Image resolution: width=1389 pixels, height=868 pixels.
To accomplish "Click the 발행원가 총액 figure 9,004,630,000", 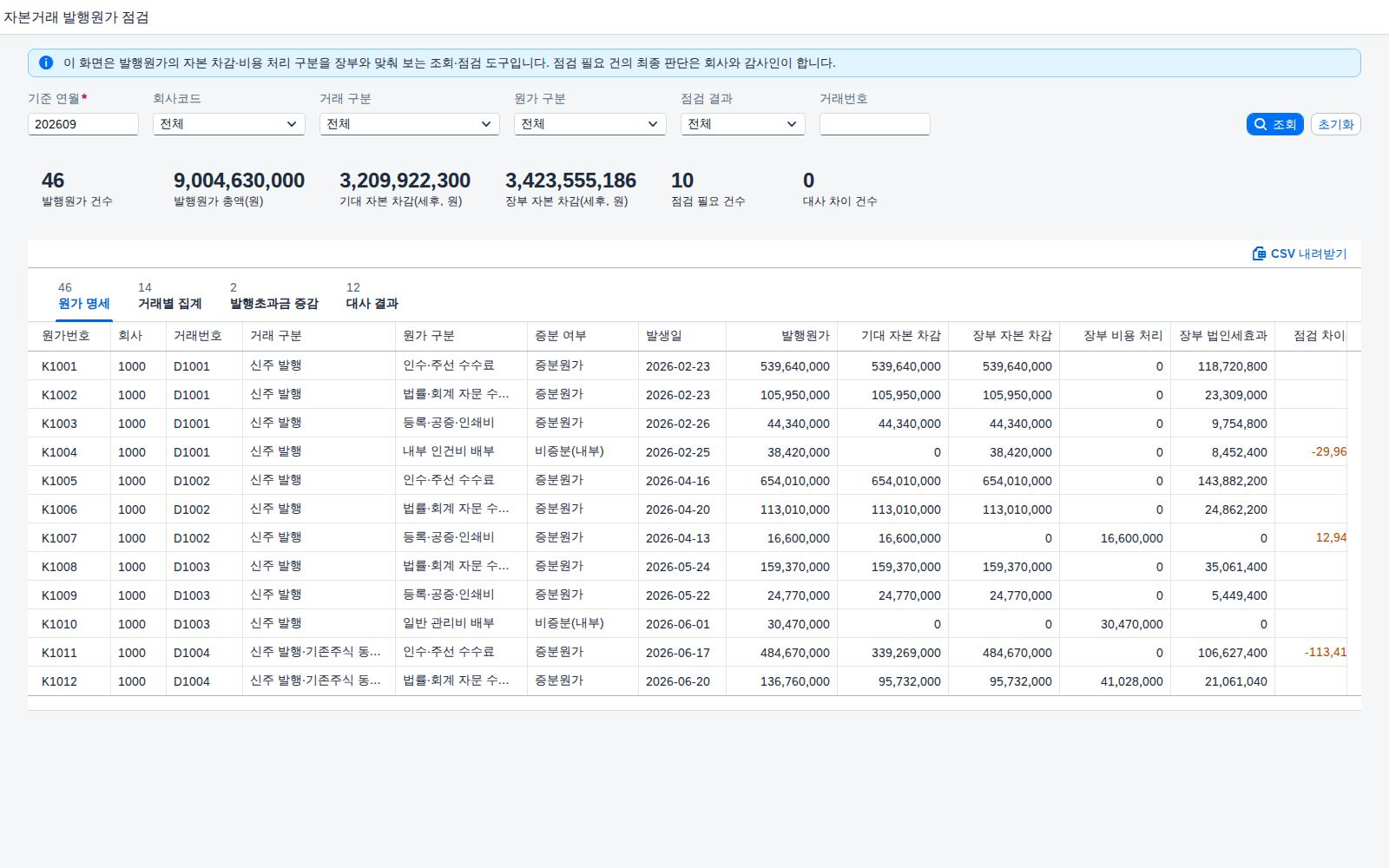I will [x=239, y=181].
